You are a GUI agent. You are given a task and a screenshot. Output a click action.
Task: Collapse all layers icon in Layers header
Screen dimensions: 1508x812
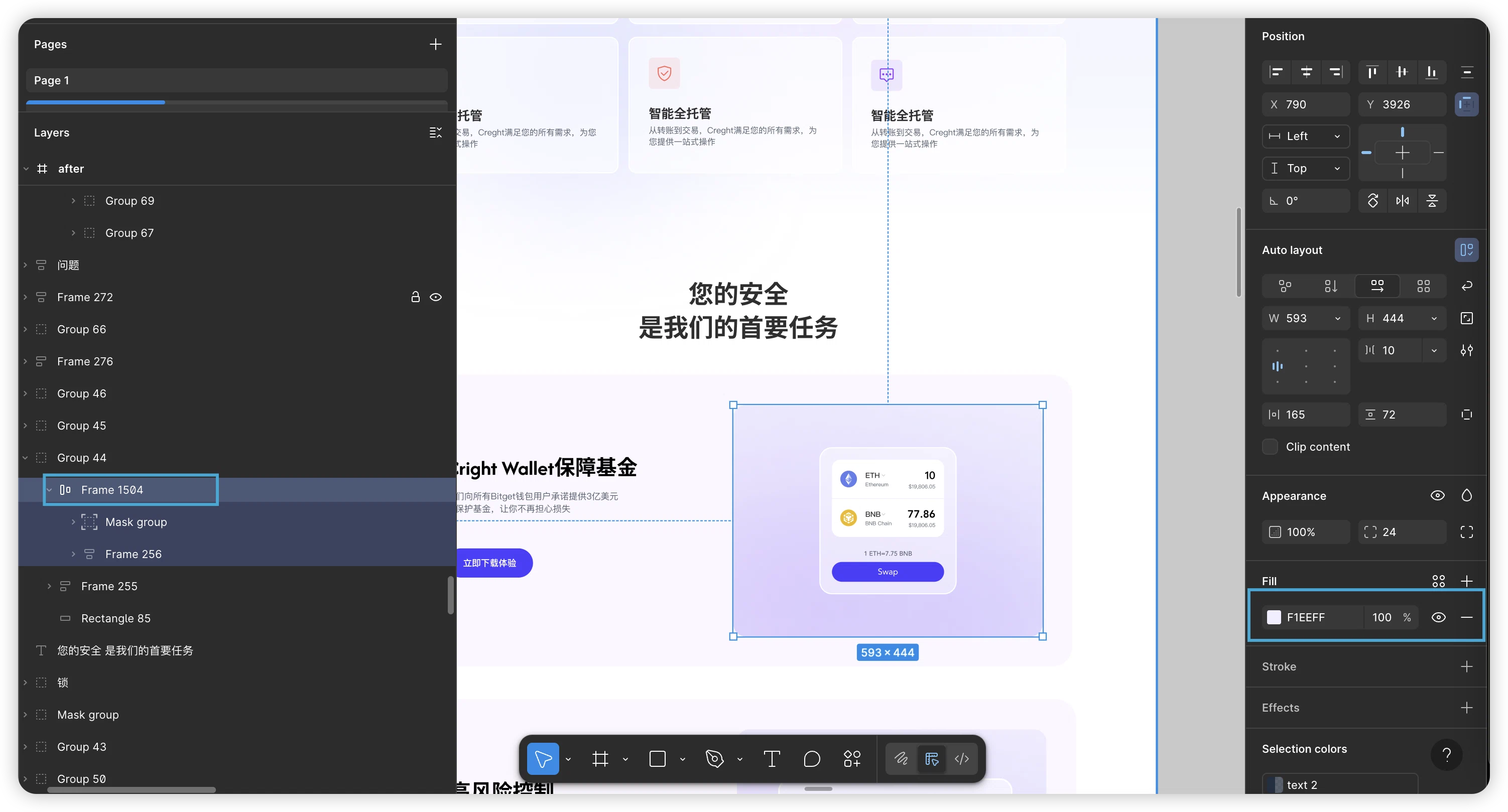[x=435, y=133]
